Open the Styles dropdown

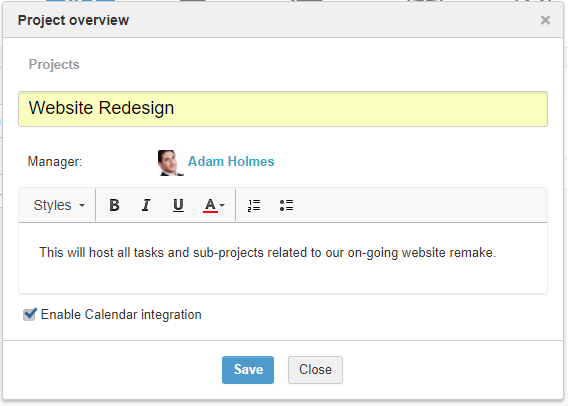click(x=59, y=205)
